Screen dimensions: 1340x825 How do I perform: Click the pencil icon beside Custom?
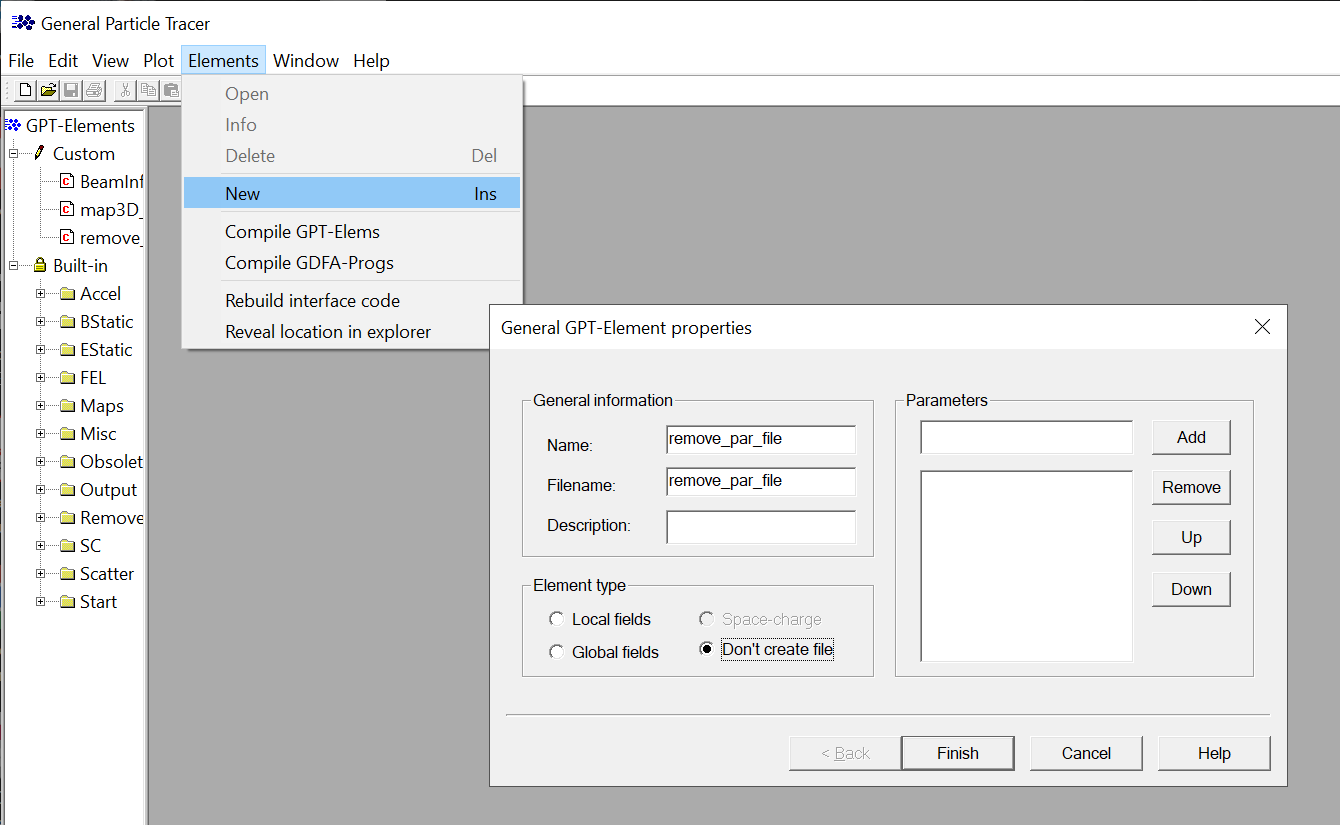39,153
